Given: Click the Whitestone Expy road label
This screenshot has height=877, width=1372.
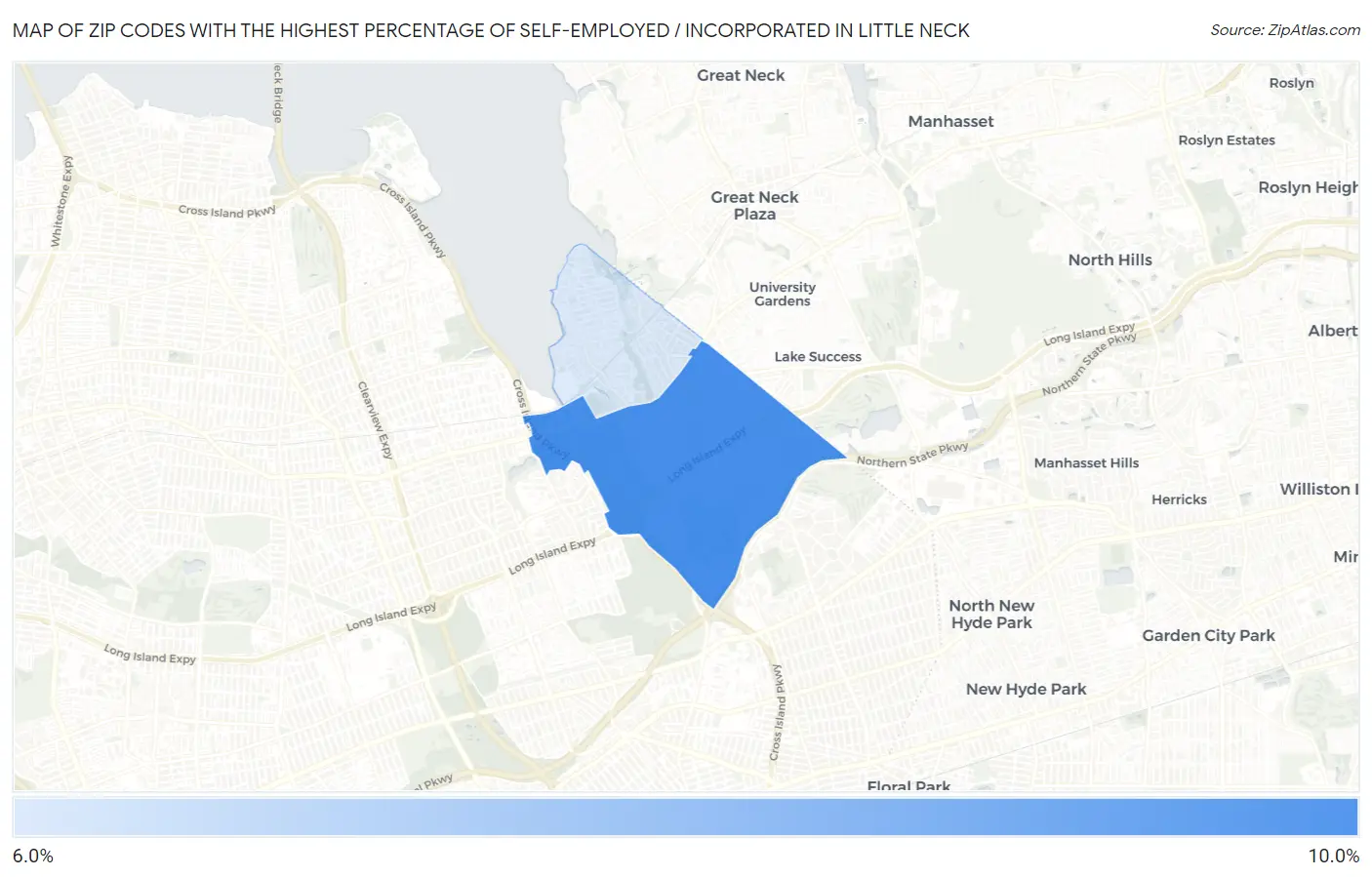Looking at the screenshot, I should click(x=61, y=201).
